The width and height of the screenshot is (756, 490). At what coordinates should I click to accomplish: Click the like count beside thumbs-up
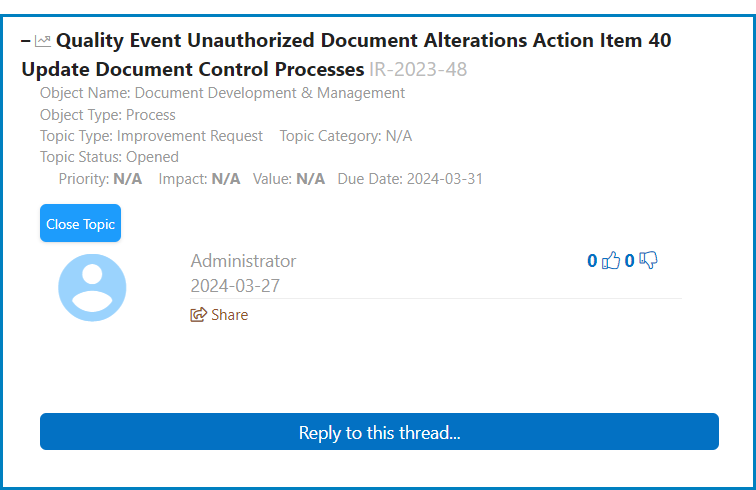pyautogui.click(x=592, y=261)
